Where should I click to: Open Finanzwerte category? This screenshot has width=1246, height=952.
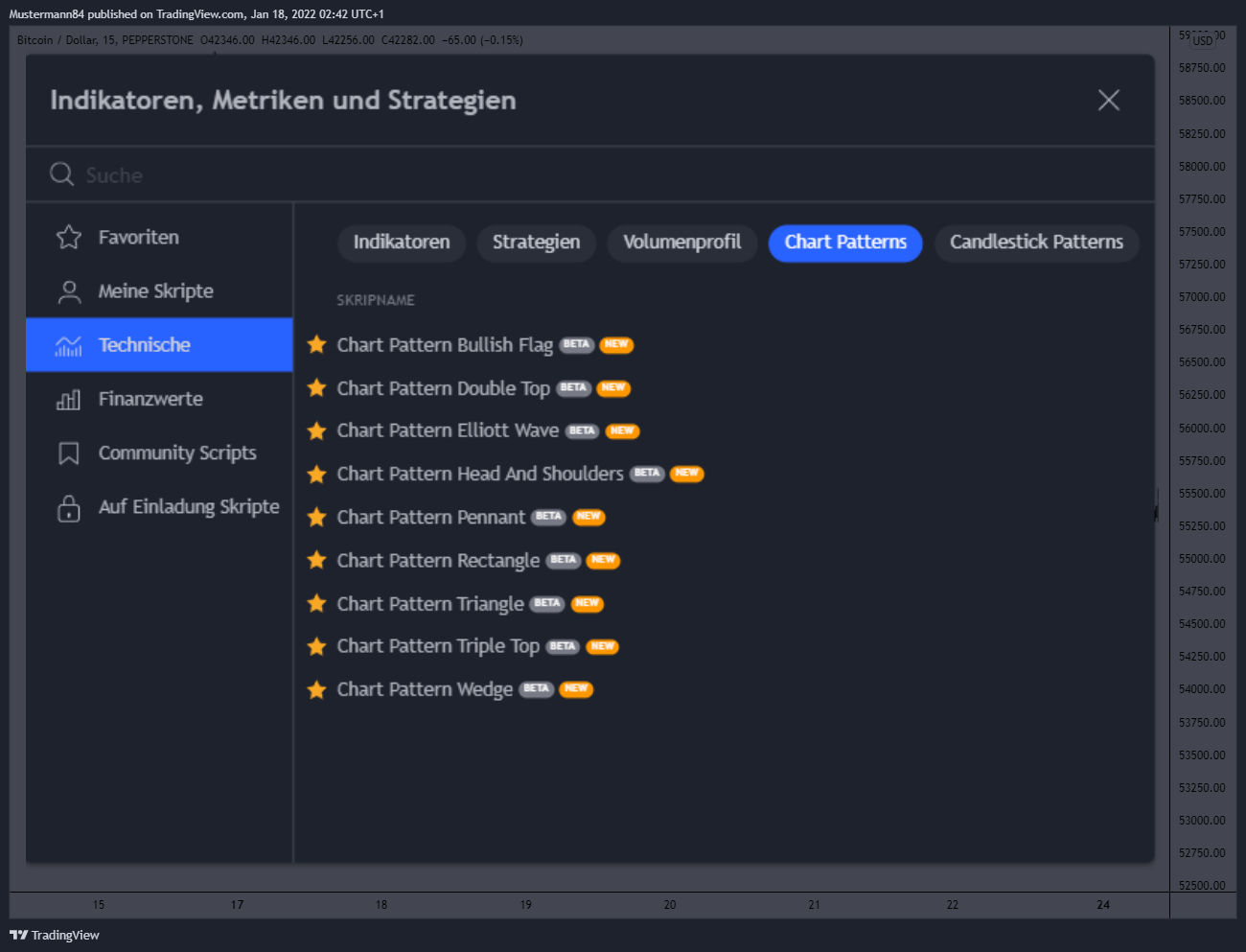(x=159, y=399)
